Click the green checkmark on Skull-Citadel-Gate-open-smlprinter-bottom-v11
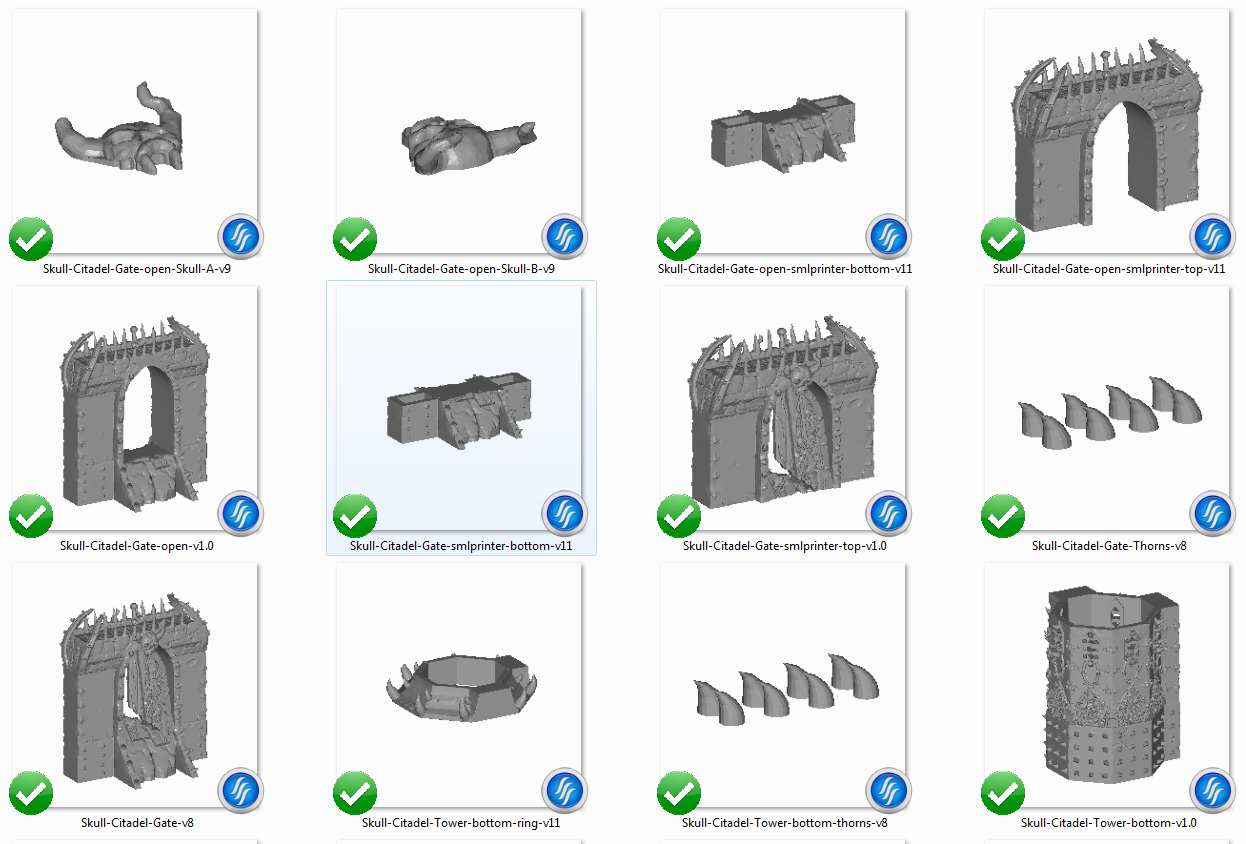 click(x=679, y=239)
